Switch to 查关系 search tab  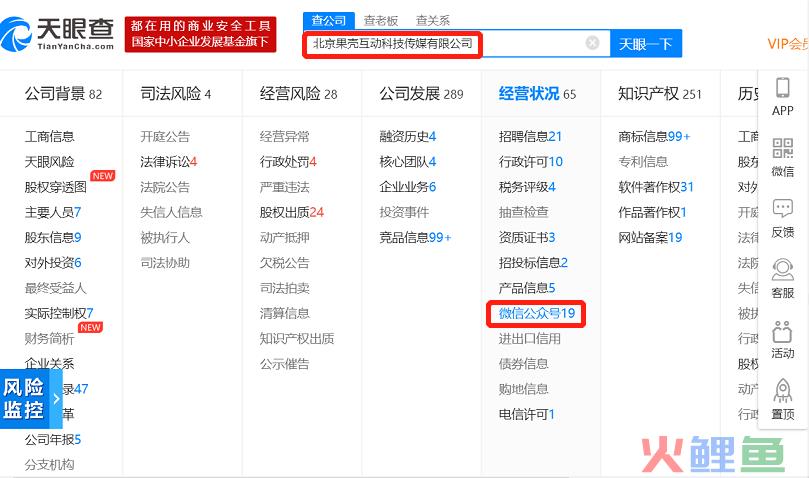(x=432, y=21)
